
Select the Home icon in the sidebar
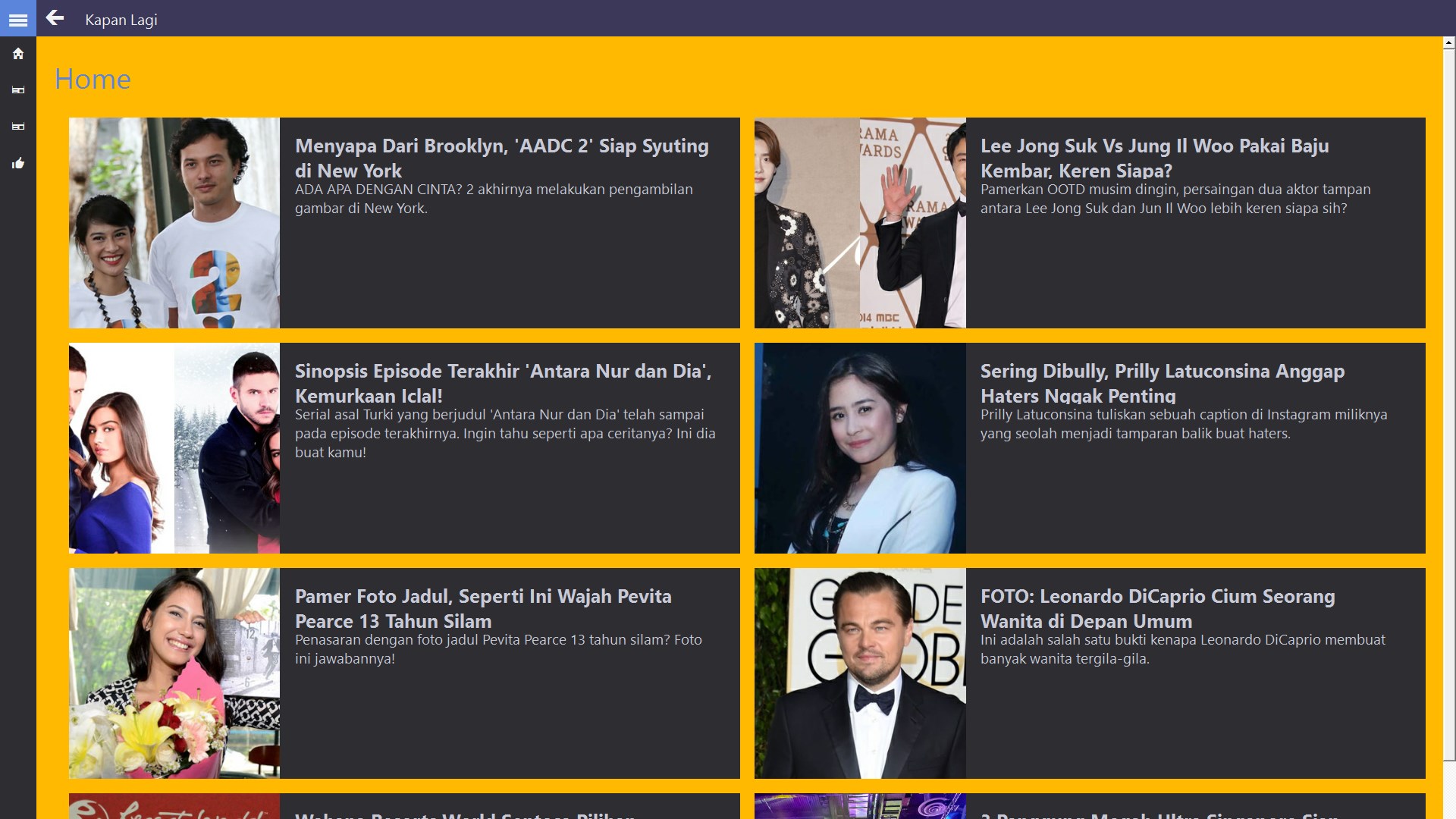click(18, 54)
